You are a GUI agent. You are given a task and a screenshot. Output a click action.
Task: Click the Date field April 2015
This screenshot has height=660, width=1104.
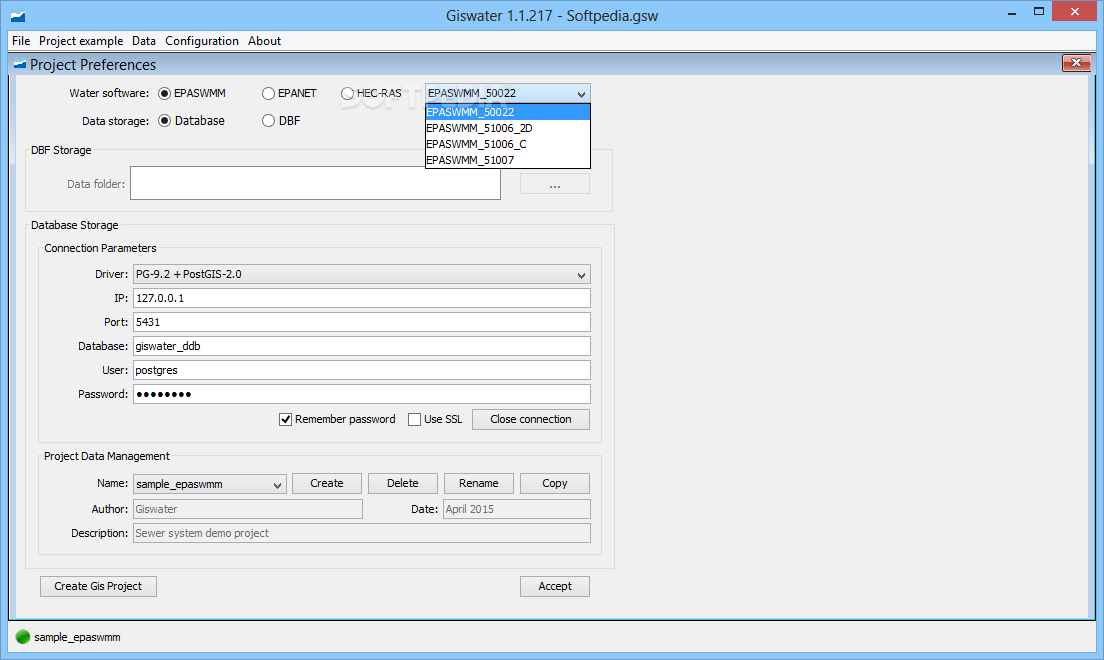coord(517,509)
